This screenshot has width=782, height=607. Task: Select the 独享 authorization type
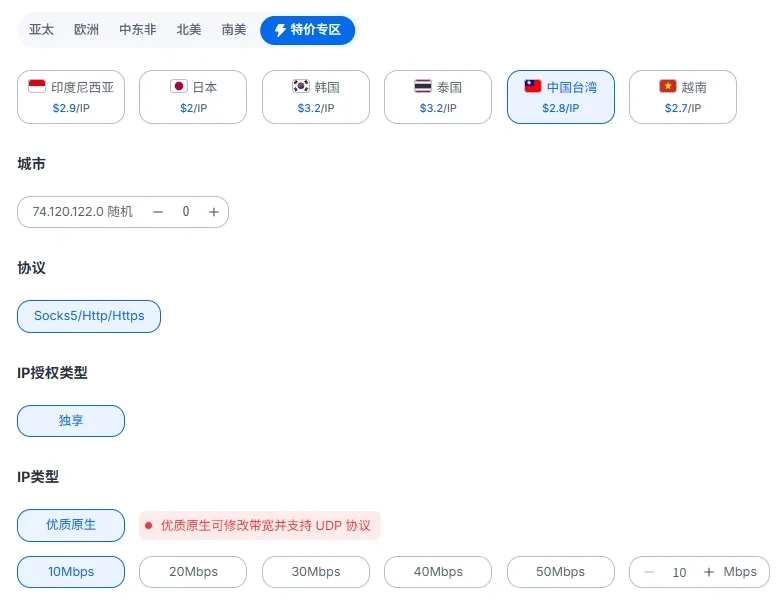[x=71, y=421]
